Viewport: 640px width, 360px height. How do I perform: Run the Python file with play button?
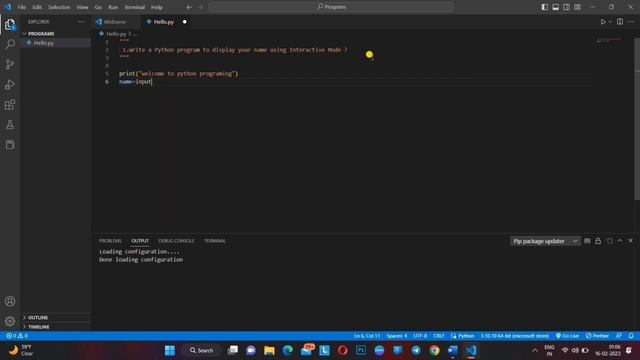(602, 22)
